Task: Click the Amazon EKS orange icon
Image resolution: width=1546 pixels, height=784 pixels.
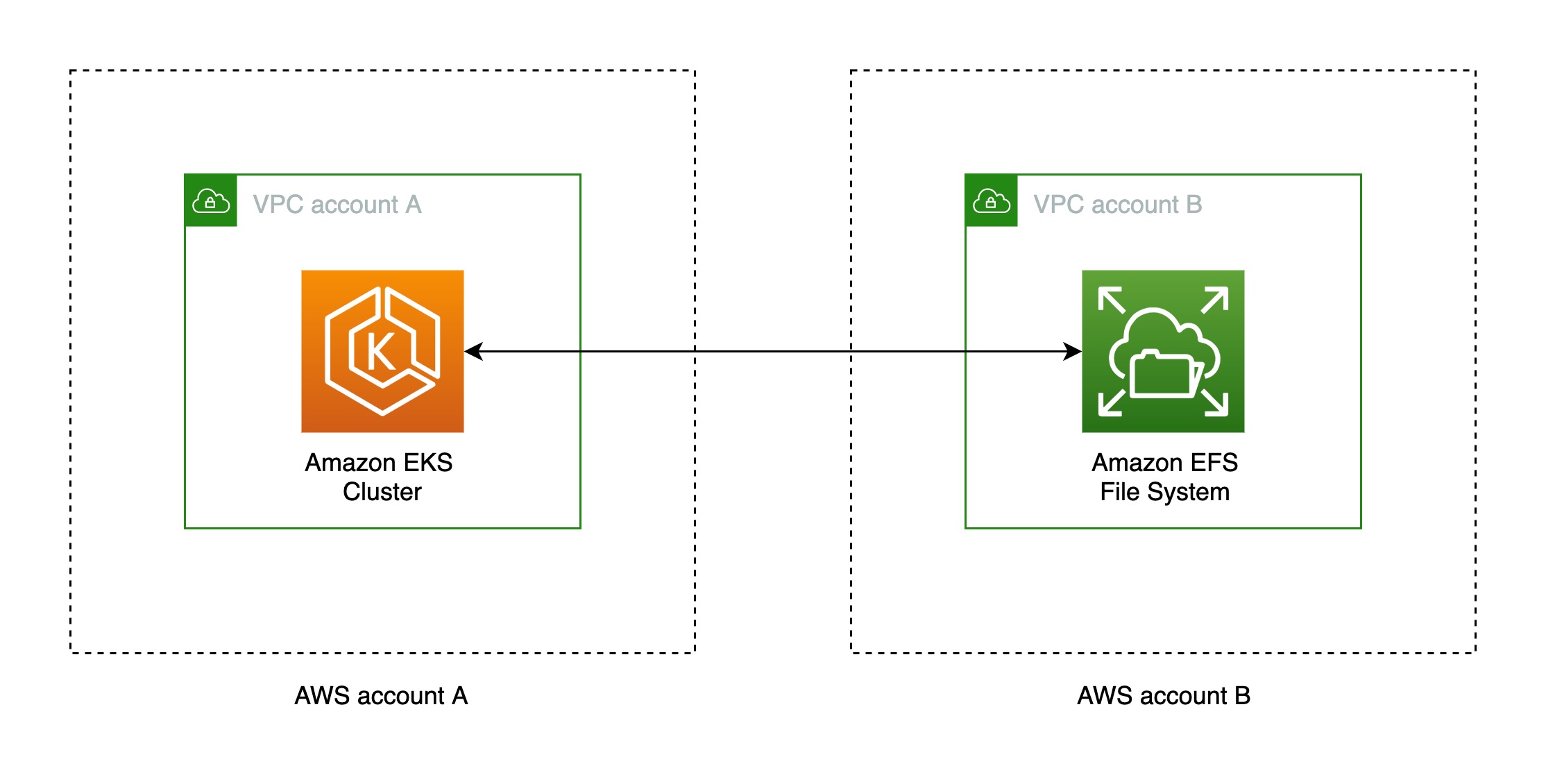Action: pos(382,351)
